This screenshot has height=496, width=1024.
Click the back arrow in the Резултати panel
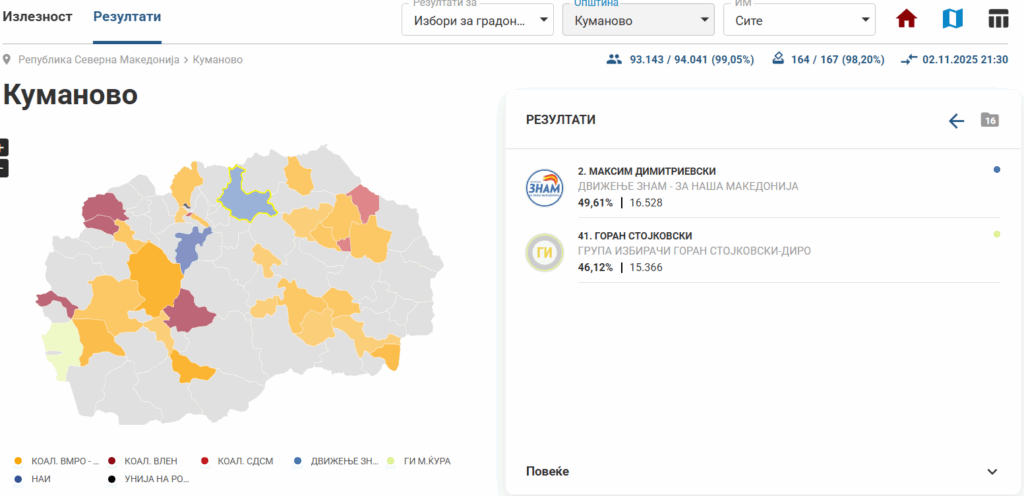956,121
